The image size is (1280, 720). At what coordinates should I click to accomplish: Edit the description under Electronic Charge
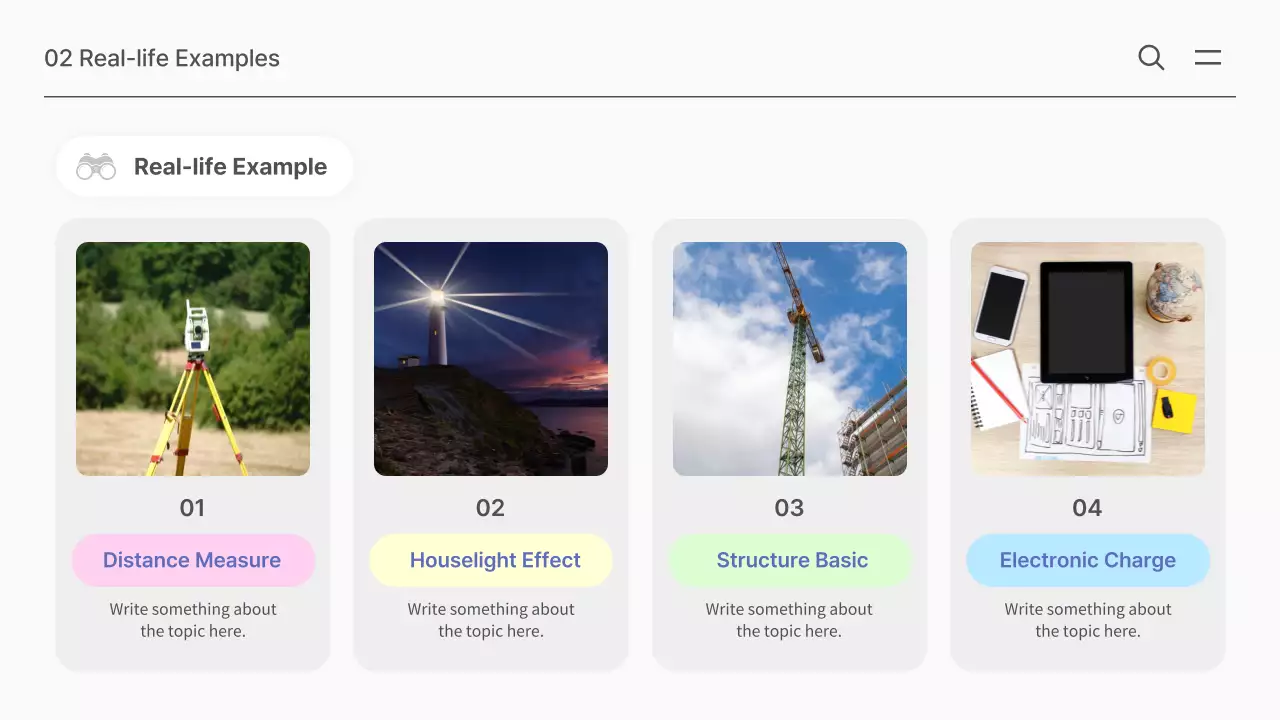coord(1088,620)
